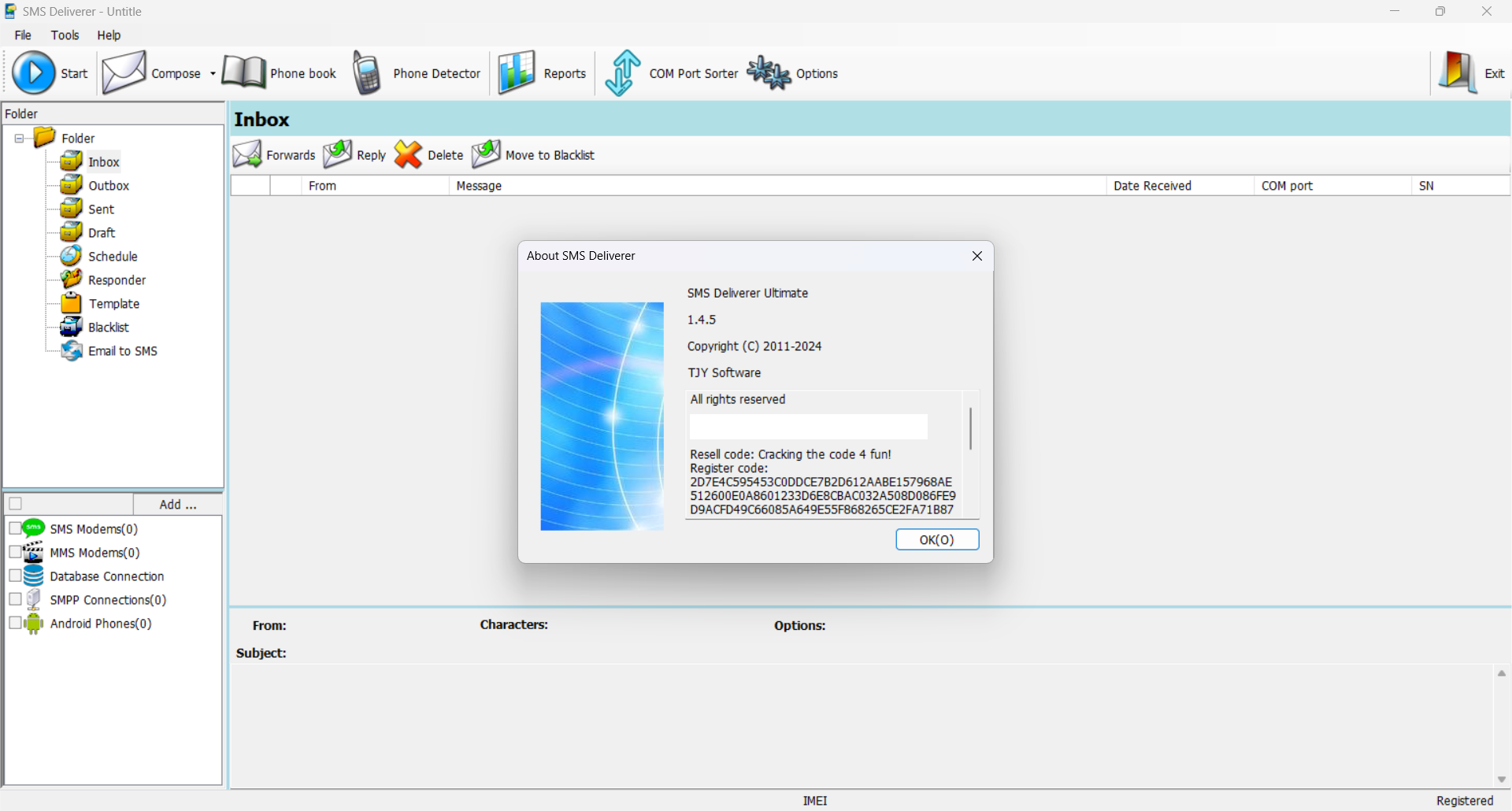Sort by Message column header
The height and width of the screenshot is (811, 1512).
pos(778,186)
